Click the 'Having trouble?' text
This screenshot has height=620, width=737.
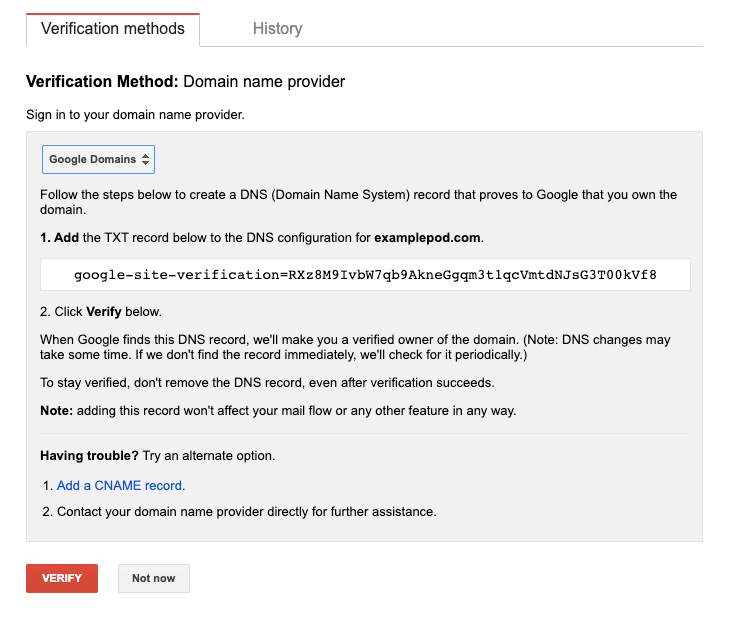point(89,455)
